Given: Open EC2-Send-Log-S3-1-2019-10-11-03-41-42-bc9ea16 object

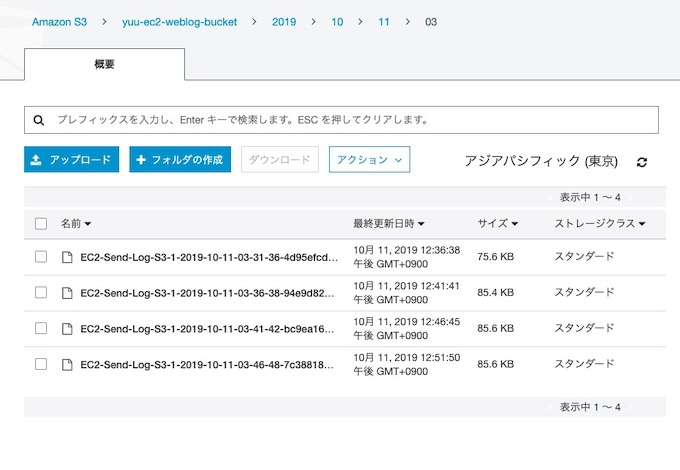Looking at the screenshot, I should [207, 329].
